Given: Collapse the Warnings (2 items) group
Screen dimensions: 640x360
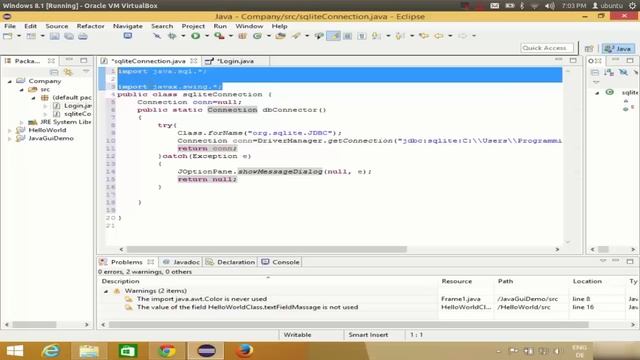Looking at the screenshot, I should point(106,291).
